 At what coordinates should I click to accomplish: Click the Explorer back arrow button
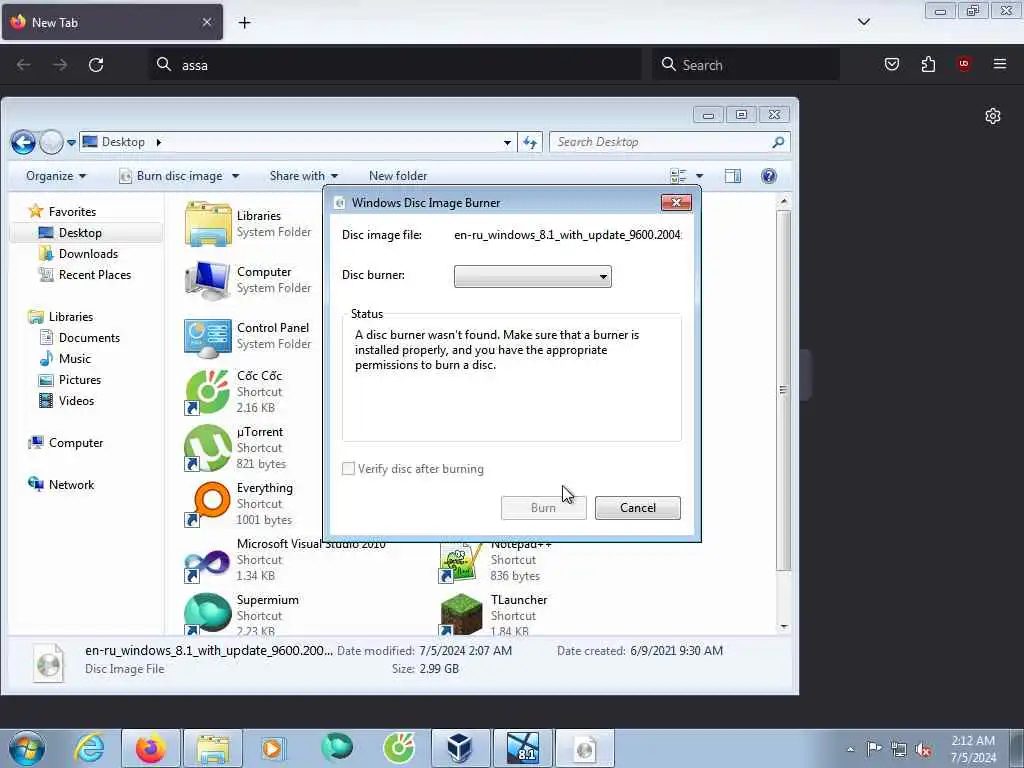(24, 142)
